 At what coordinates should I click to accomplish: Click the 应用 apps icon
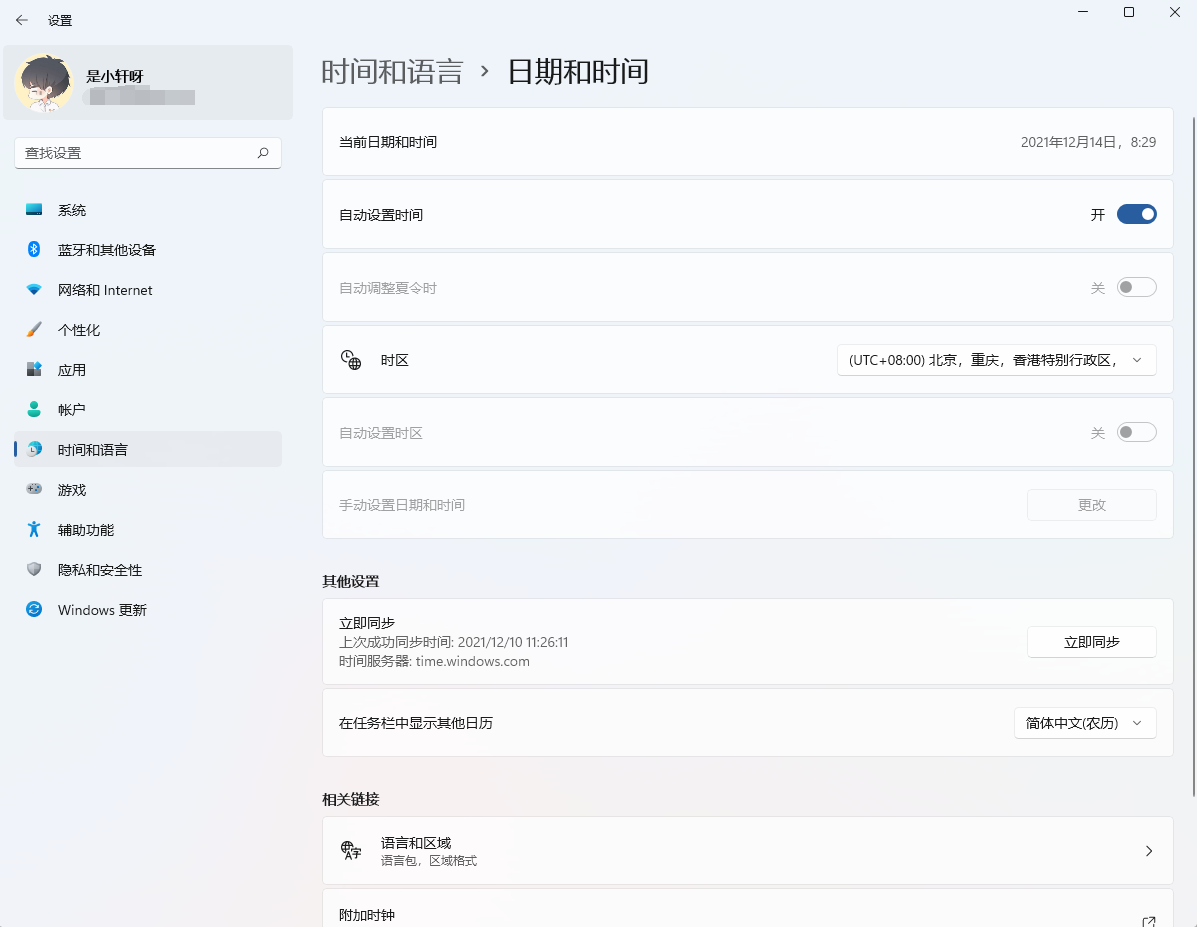click(34, 370)
